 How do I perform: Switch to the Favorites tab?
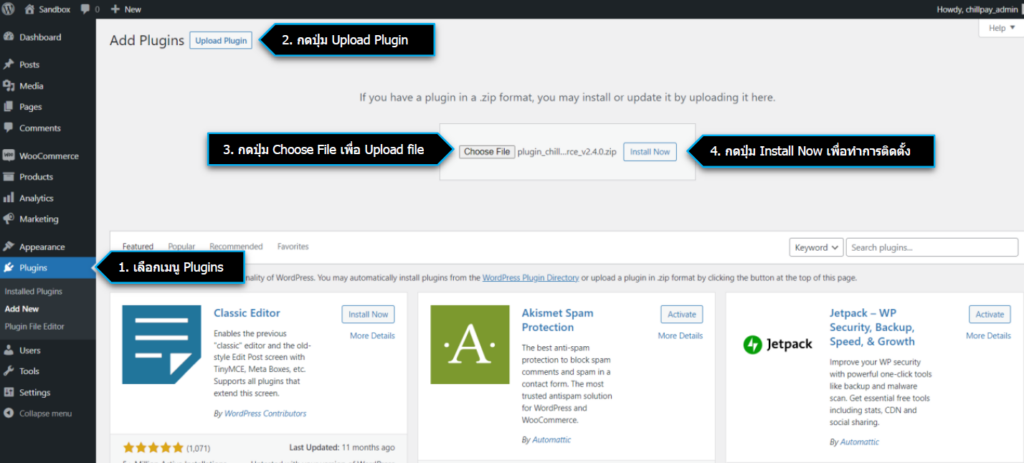point(293,247)
